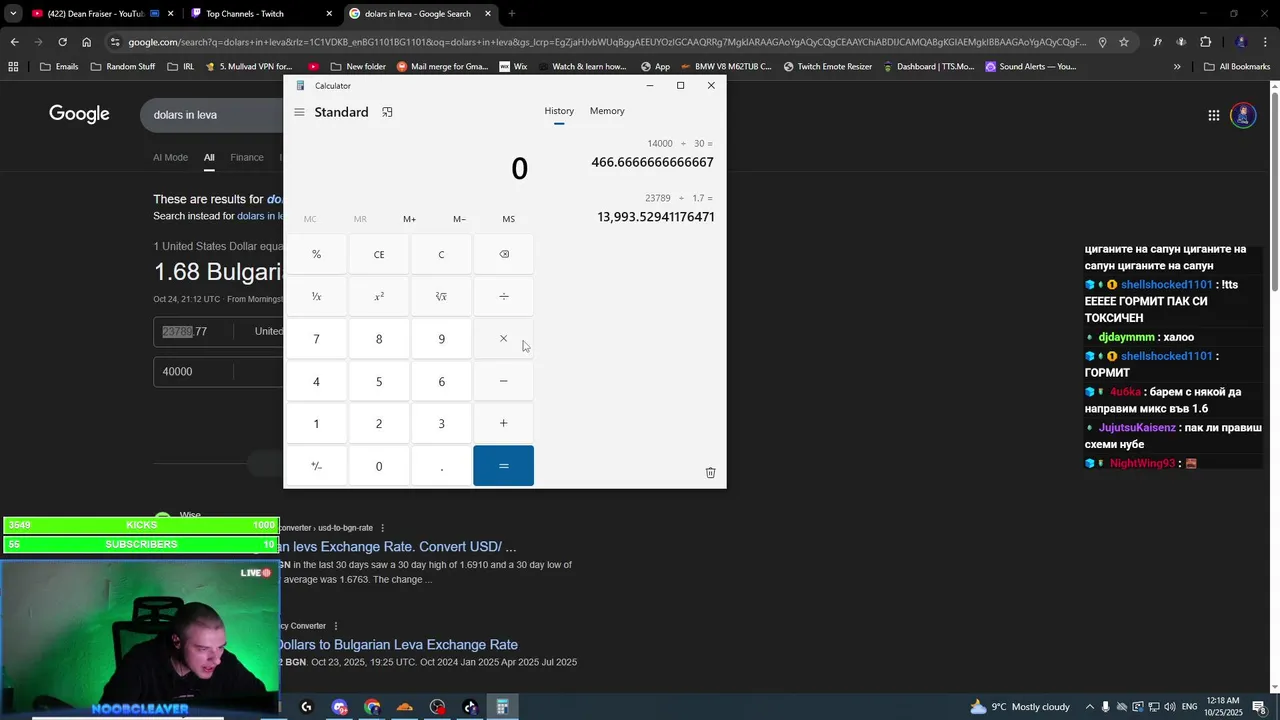Image resolution: width=1280 pixels, height=720 pixels.
Task: Click Chrome back navigation arrow
Action: tap(14, 42)
